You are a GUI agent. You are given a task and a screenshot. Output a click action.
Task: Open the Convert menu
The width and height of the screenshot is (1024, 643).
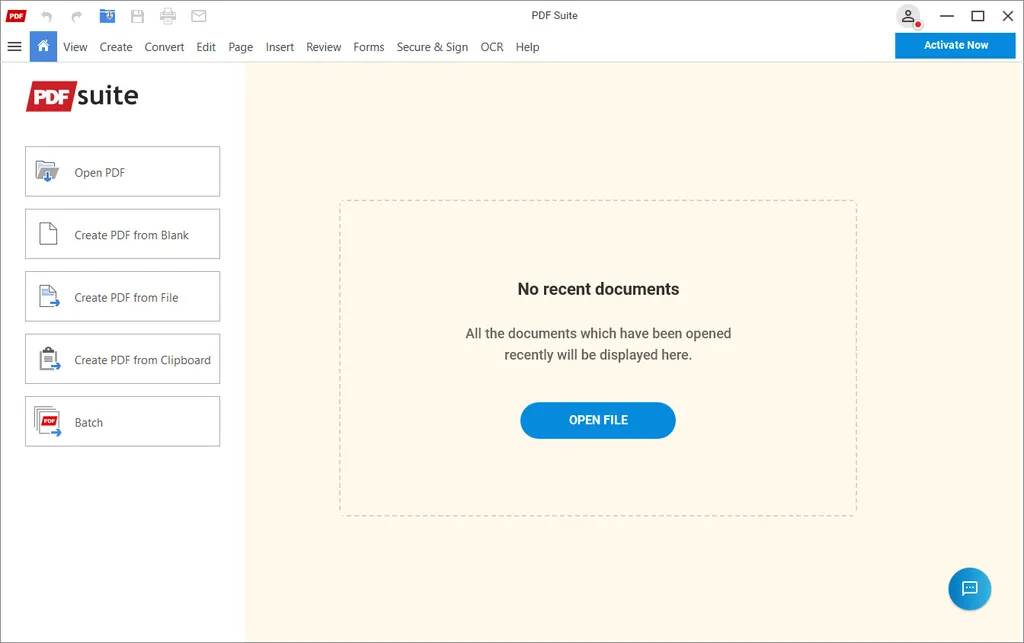click(x=164, y=47)
